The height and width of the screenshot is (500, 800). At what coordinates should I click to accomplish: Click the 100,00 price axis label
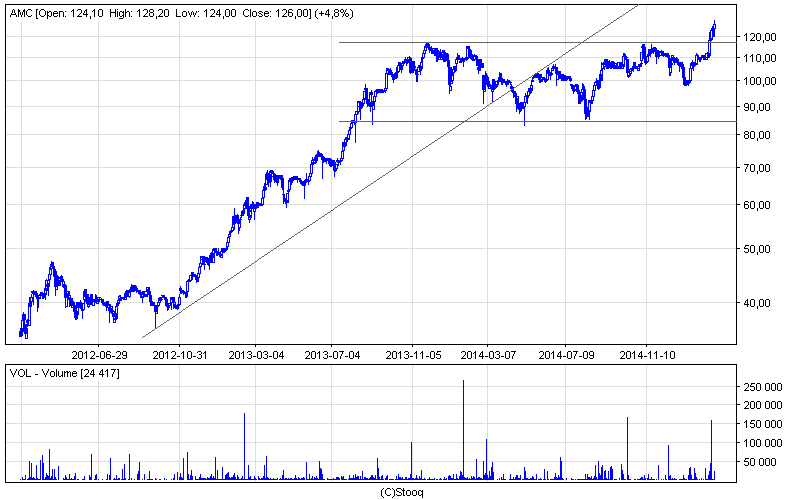point(760,81)
